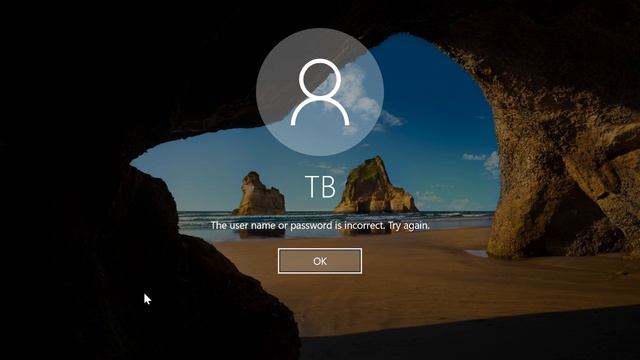Click the TB account name
Screen dimensions: 640x360
(x=320, y=187)
